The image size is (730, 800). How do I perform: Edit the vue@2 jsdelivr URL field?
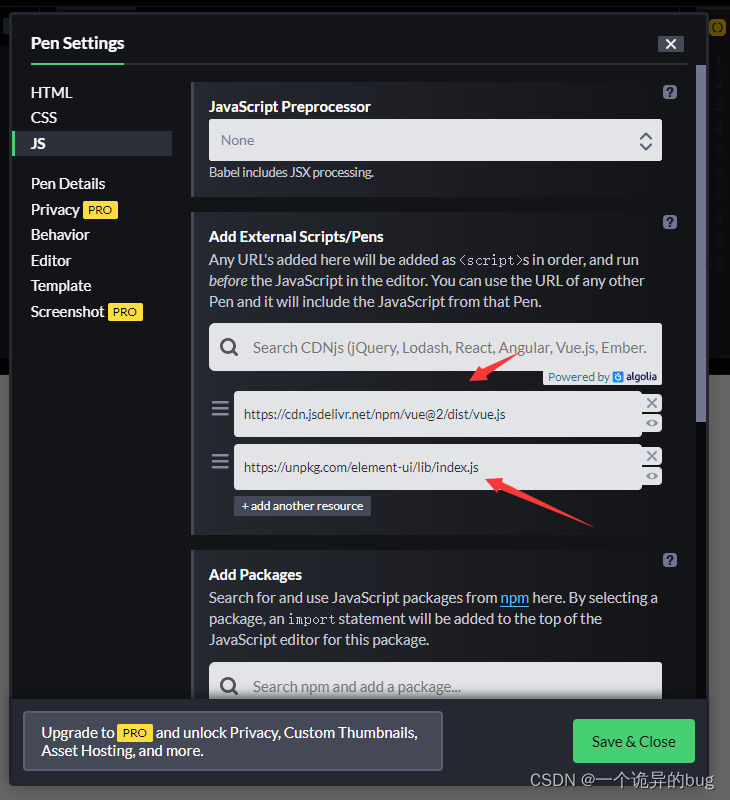click(x=438, y=414)
